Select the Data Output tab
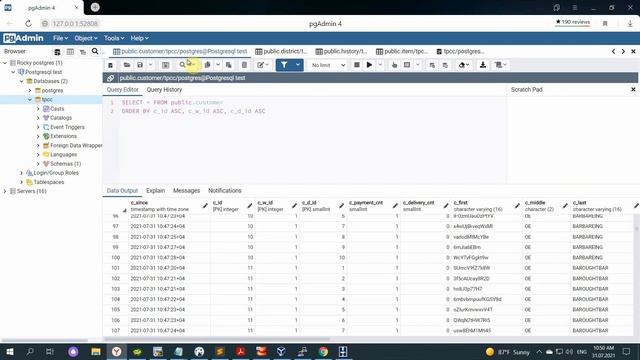 (122, 191)
